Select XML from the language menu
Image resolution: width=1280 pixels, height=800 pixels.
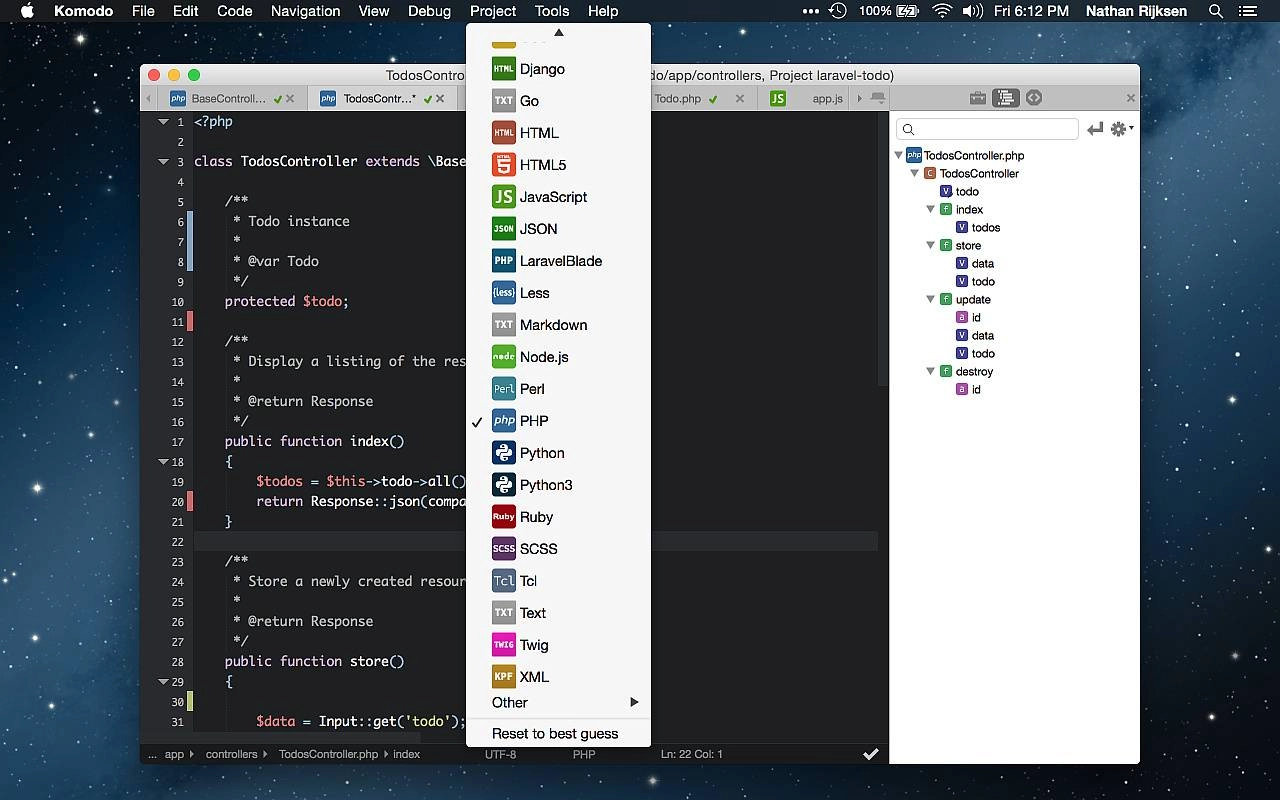[x=558, y=677]
